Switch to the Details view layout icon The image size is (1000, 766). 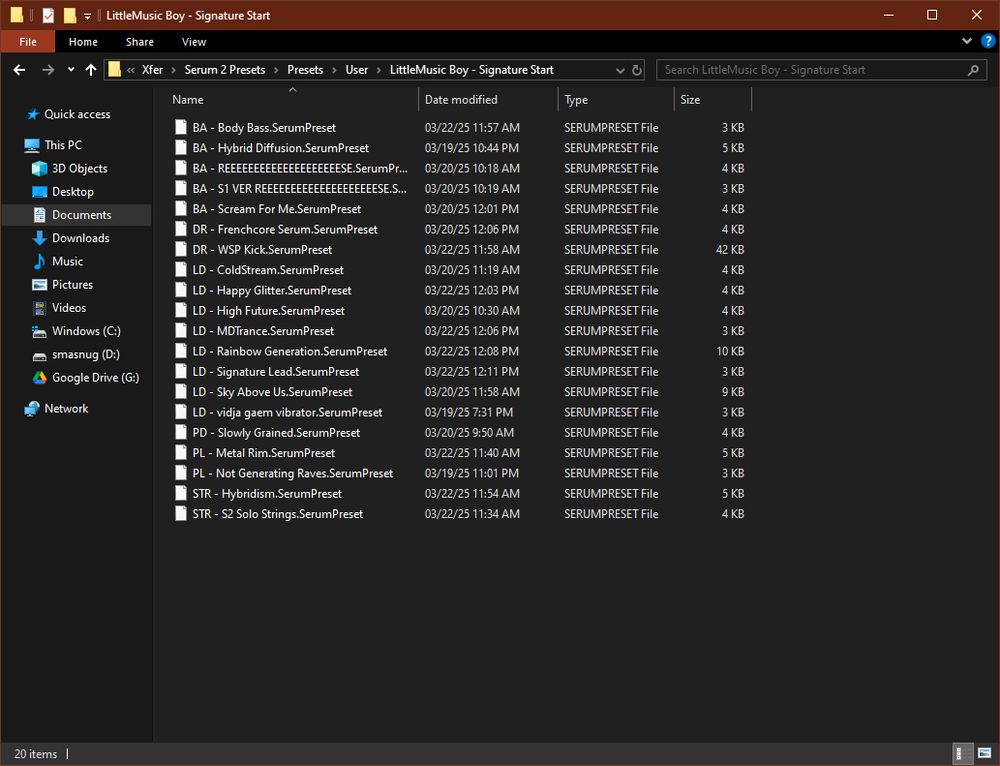click(962, 754)
